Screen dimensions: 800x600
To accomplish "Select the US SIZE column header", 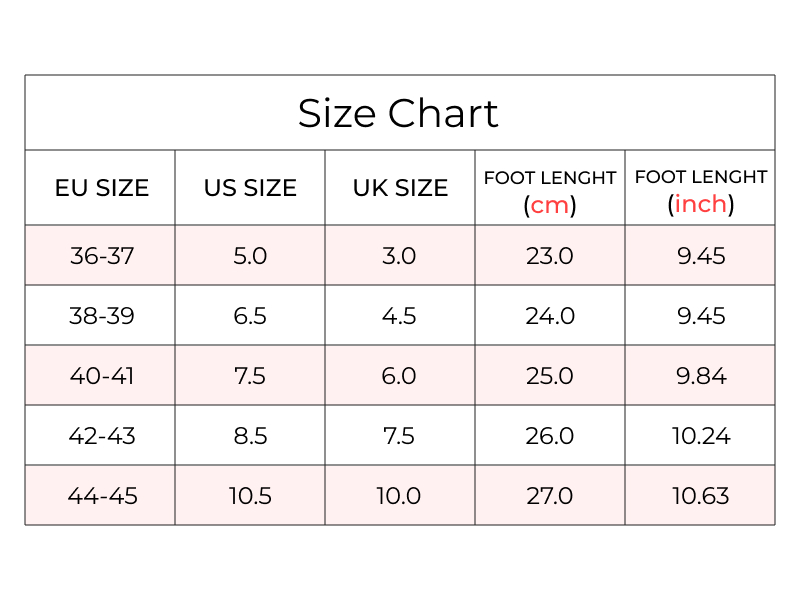I will click(x=250, y=188).
